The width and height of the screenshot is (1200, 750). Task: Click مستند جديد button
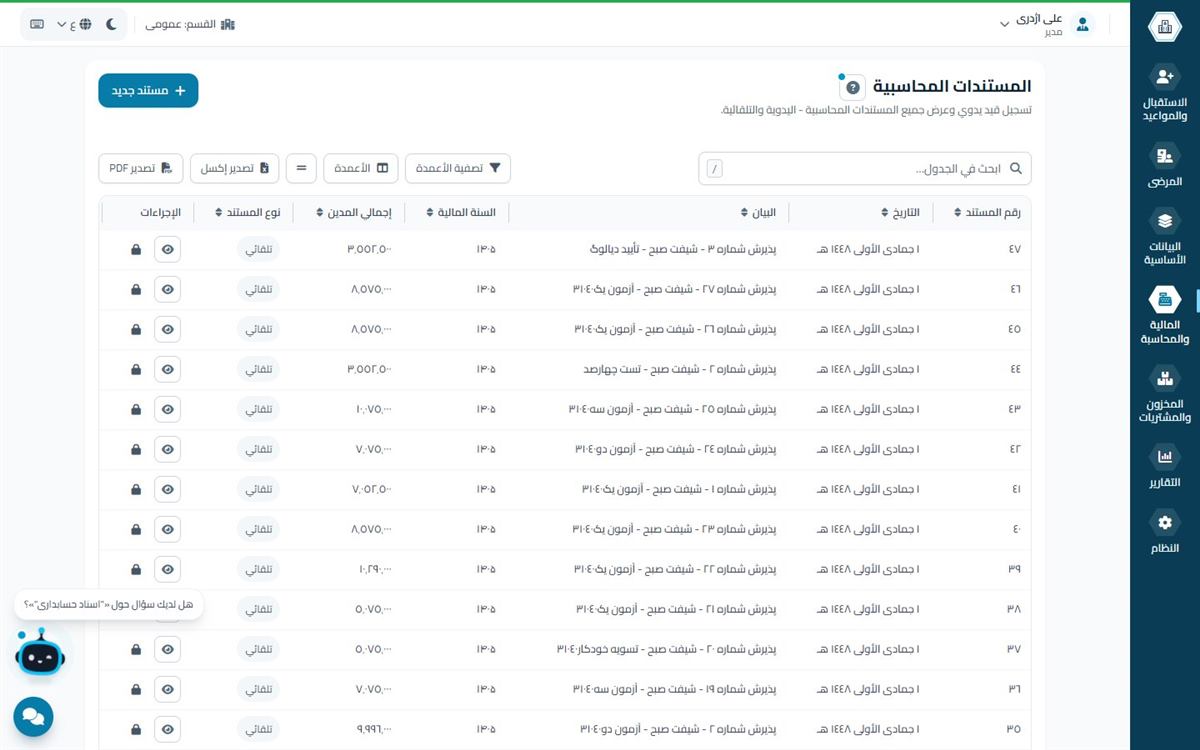coord(148,90)
